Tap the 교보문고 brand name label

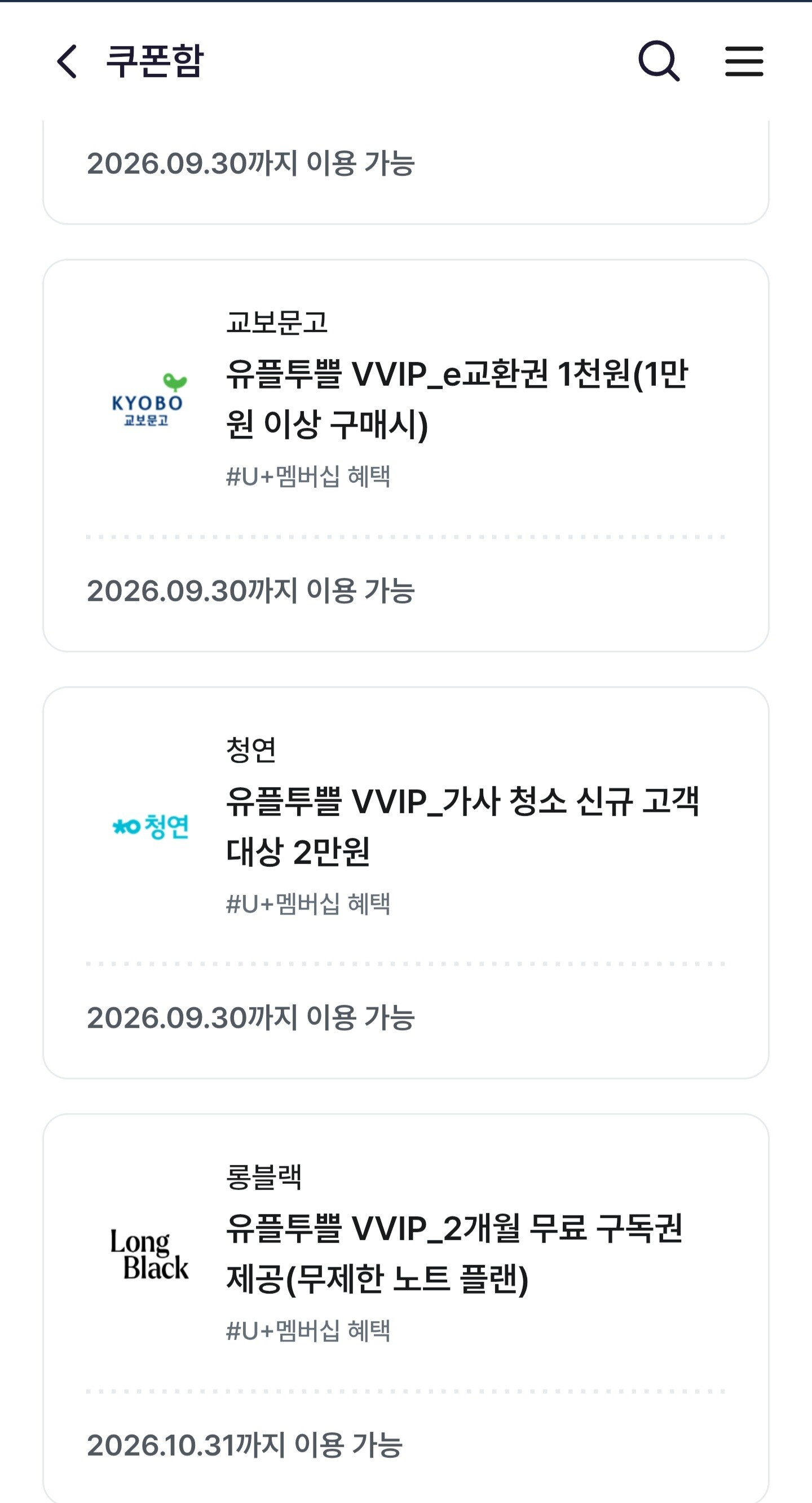(276, 322)
